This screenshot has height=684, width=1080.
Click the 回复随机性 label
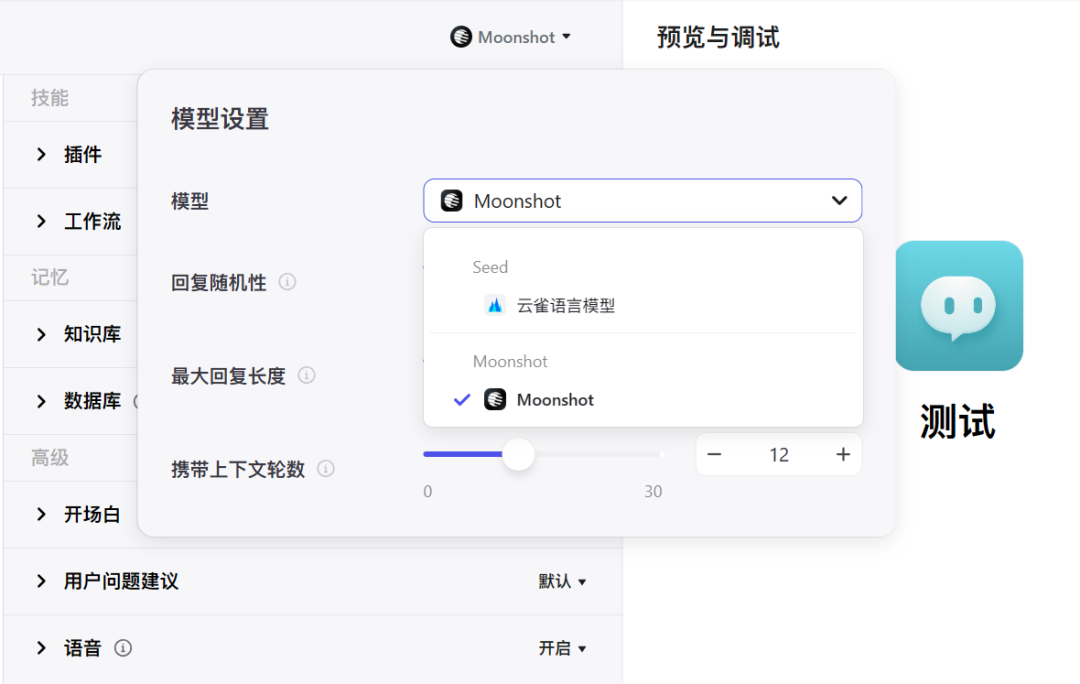(218, 282)
